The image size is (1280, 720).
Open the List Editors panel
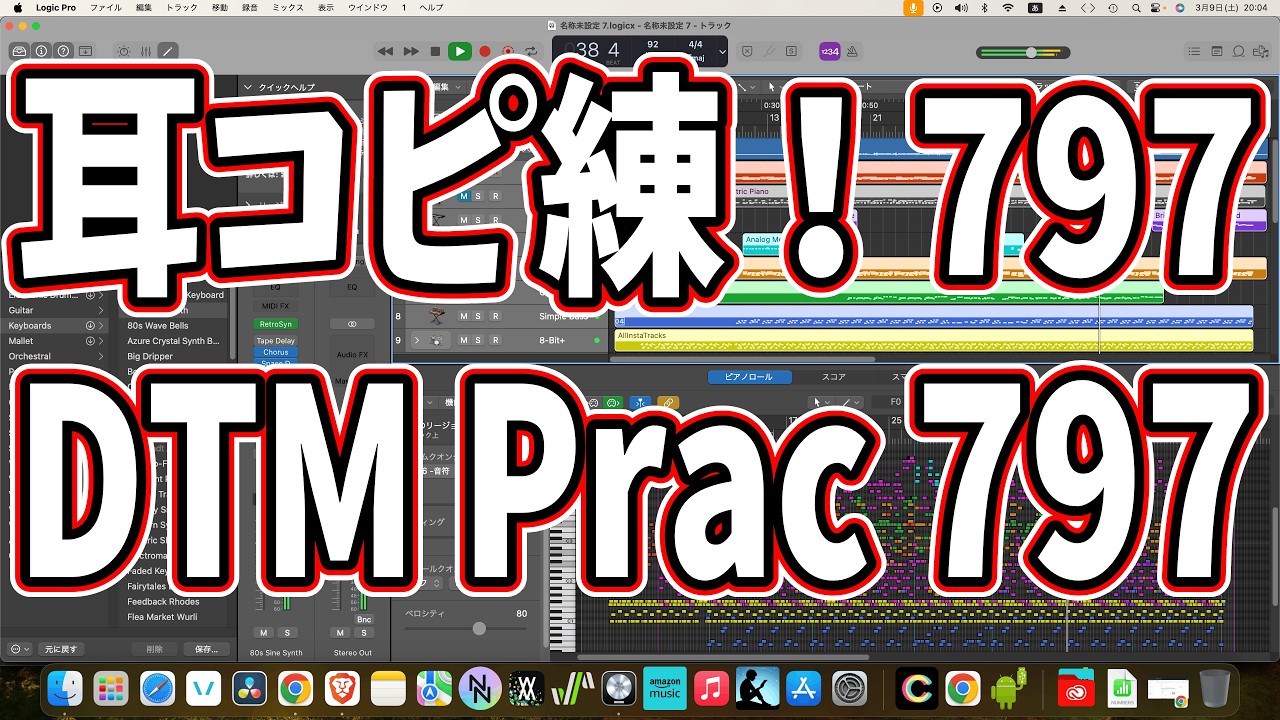[1194, 51]
